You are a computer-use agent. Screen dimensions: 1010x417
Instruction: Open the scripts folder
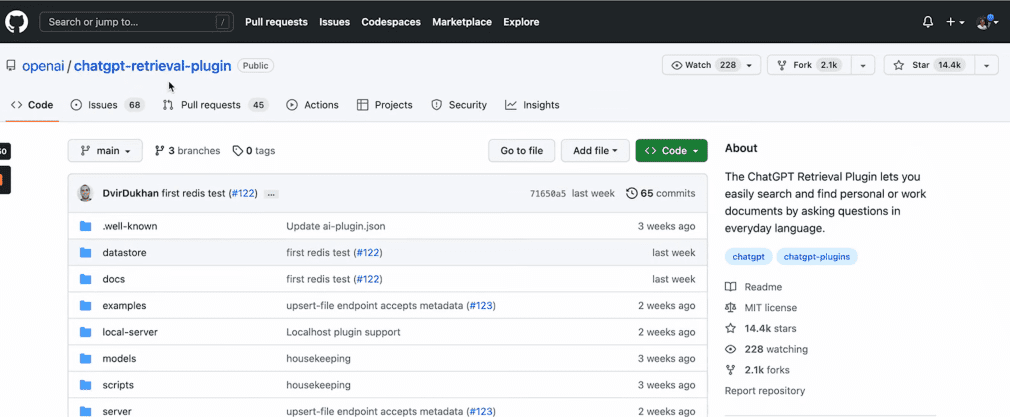coord(118,385)
